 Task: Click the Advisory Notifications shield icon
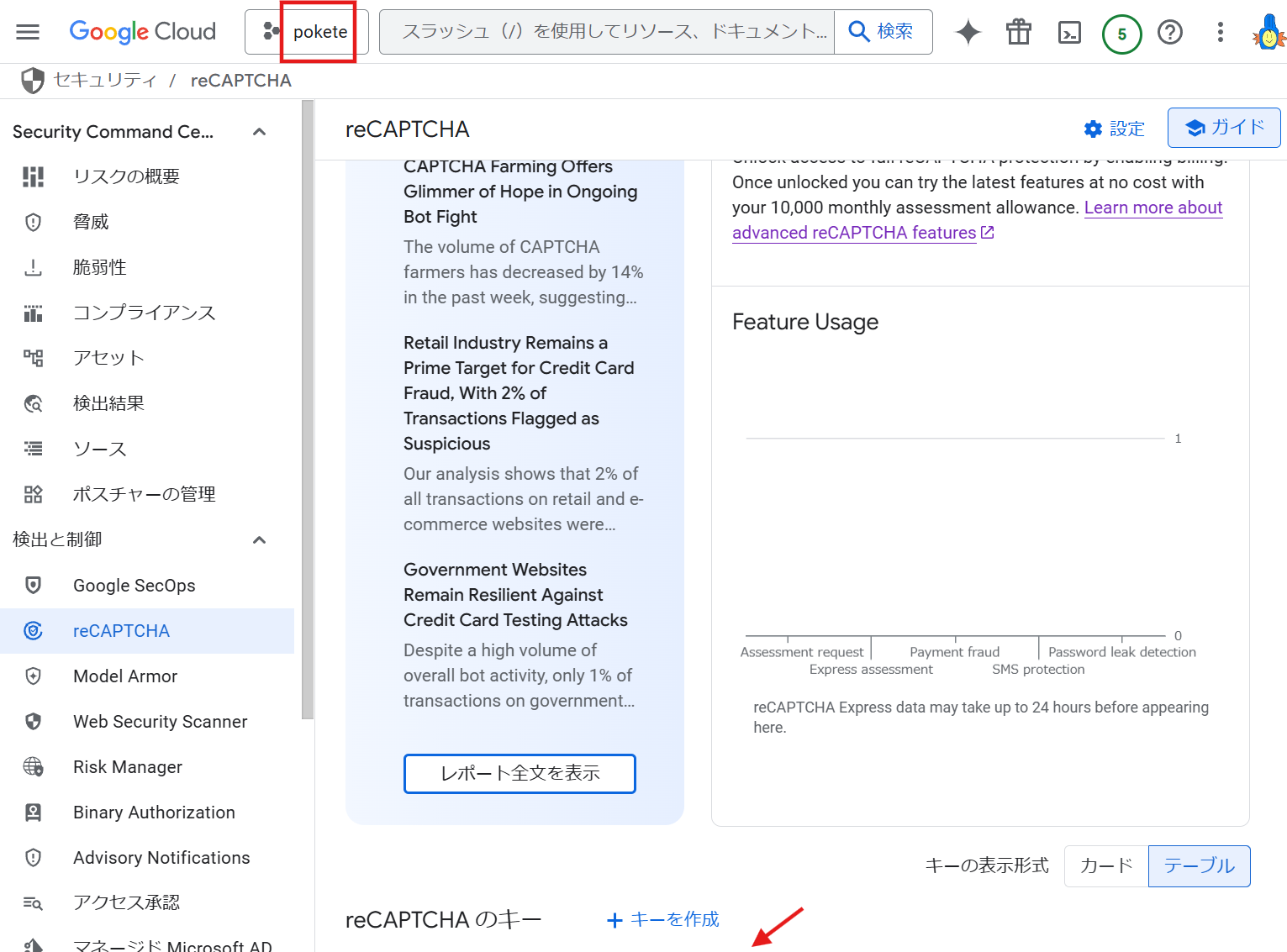pos(33,858)
